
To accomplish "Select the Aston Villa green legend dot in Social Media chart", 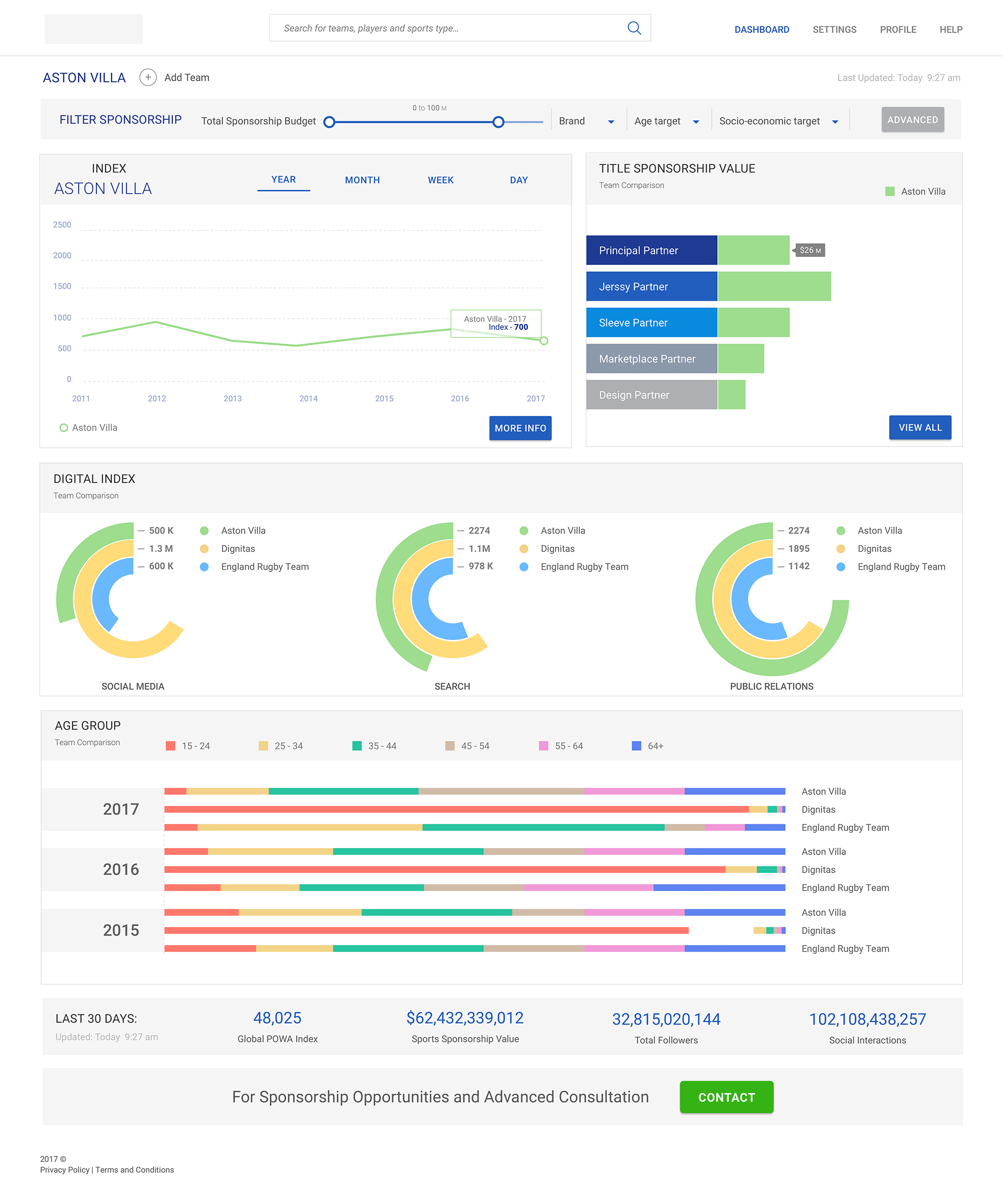I will pos(205,530).
